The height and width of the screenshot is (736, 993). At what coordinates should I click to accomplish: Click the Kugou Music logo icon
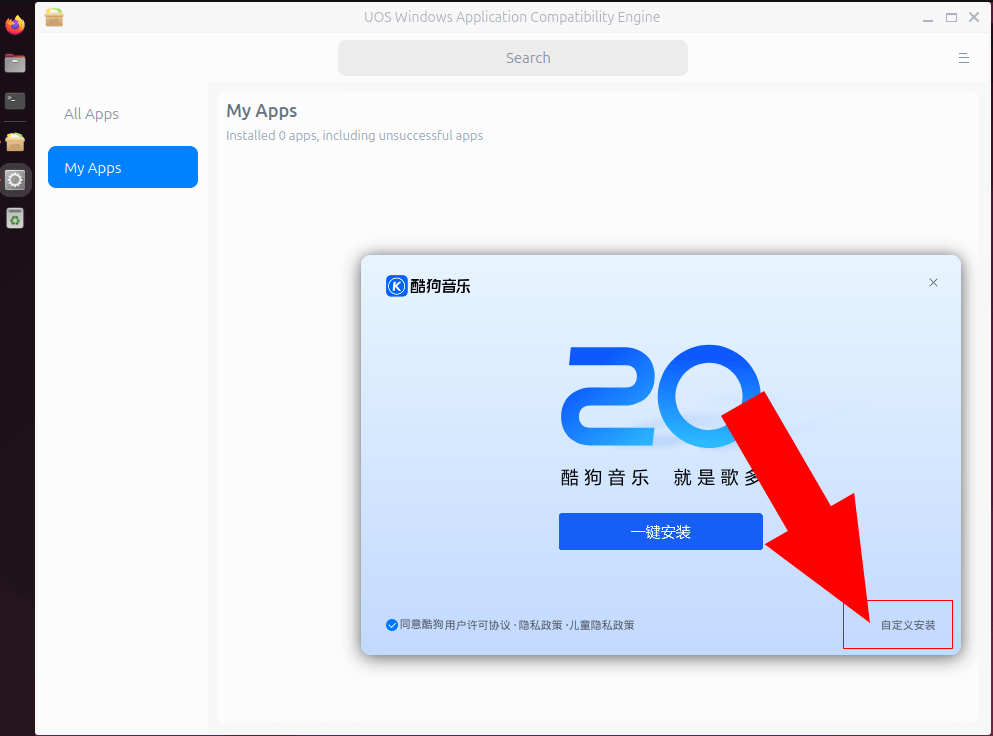click(396, 286)
